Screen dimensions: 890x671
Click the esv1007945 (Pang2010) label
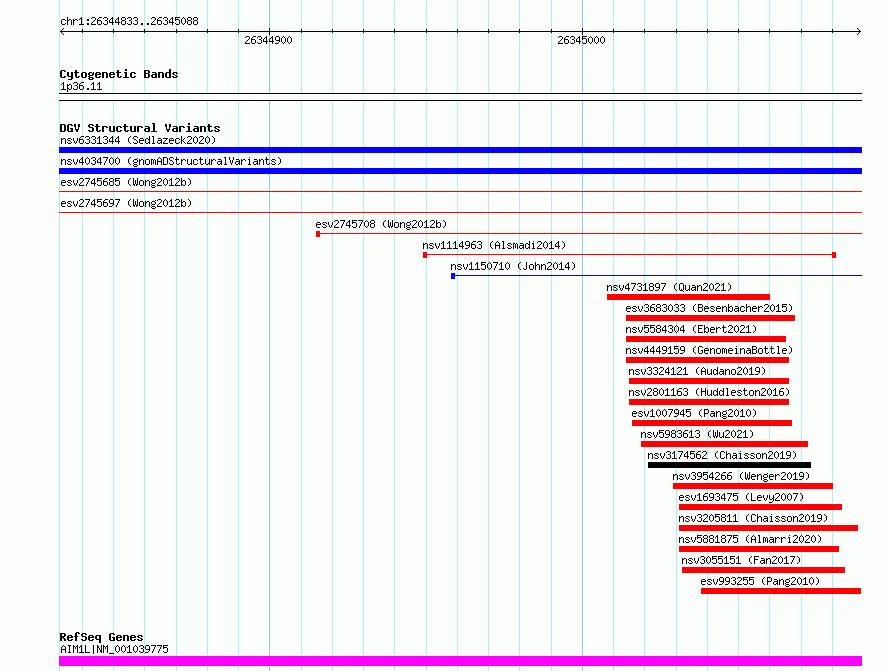pos(694,413)
